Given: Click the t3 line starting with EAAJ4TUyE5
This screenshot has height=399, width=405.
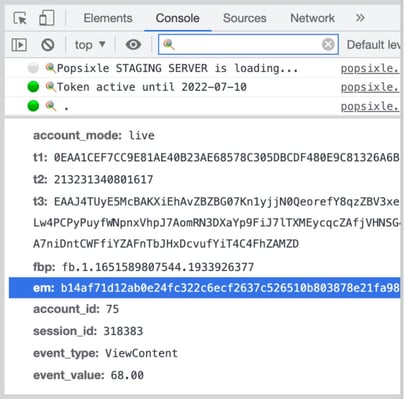Looking at the screenshot, I should pyautogui.click(x=216, y=202).
